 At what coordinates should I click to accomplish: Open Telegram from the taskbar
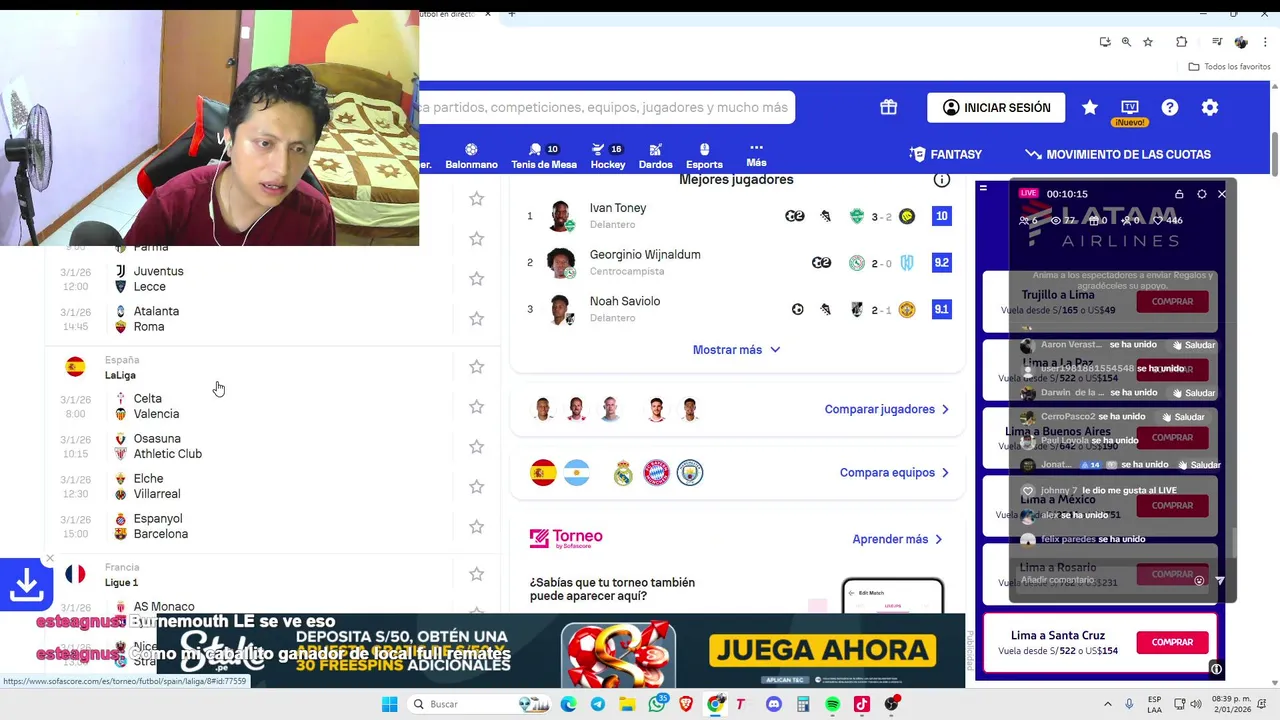(x=598, y=704)
